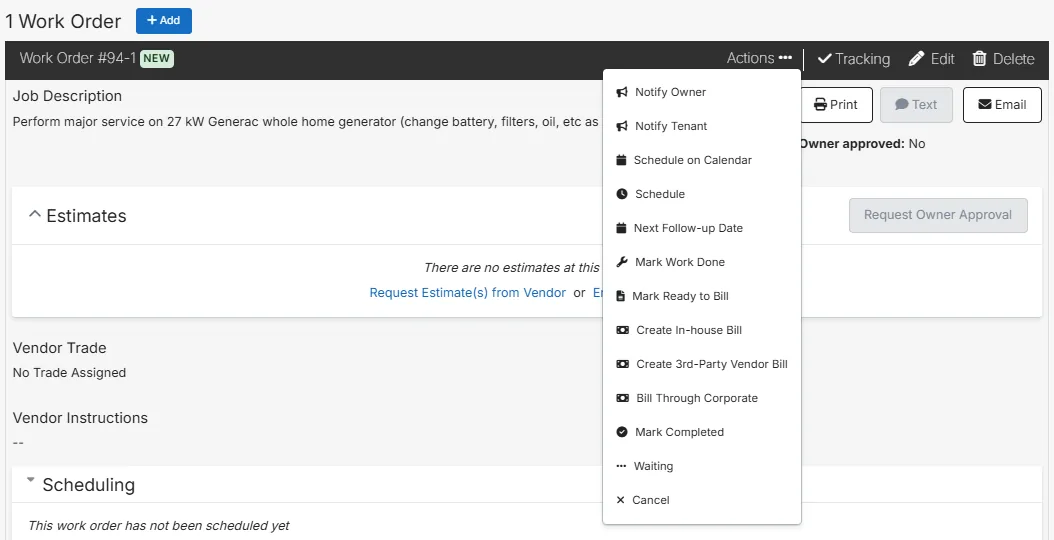
Task: Click the generator job description text
Action: point(306,122)
